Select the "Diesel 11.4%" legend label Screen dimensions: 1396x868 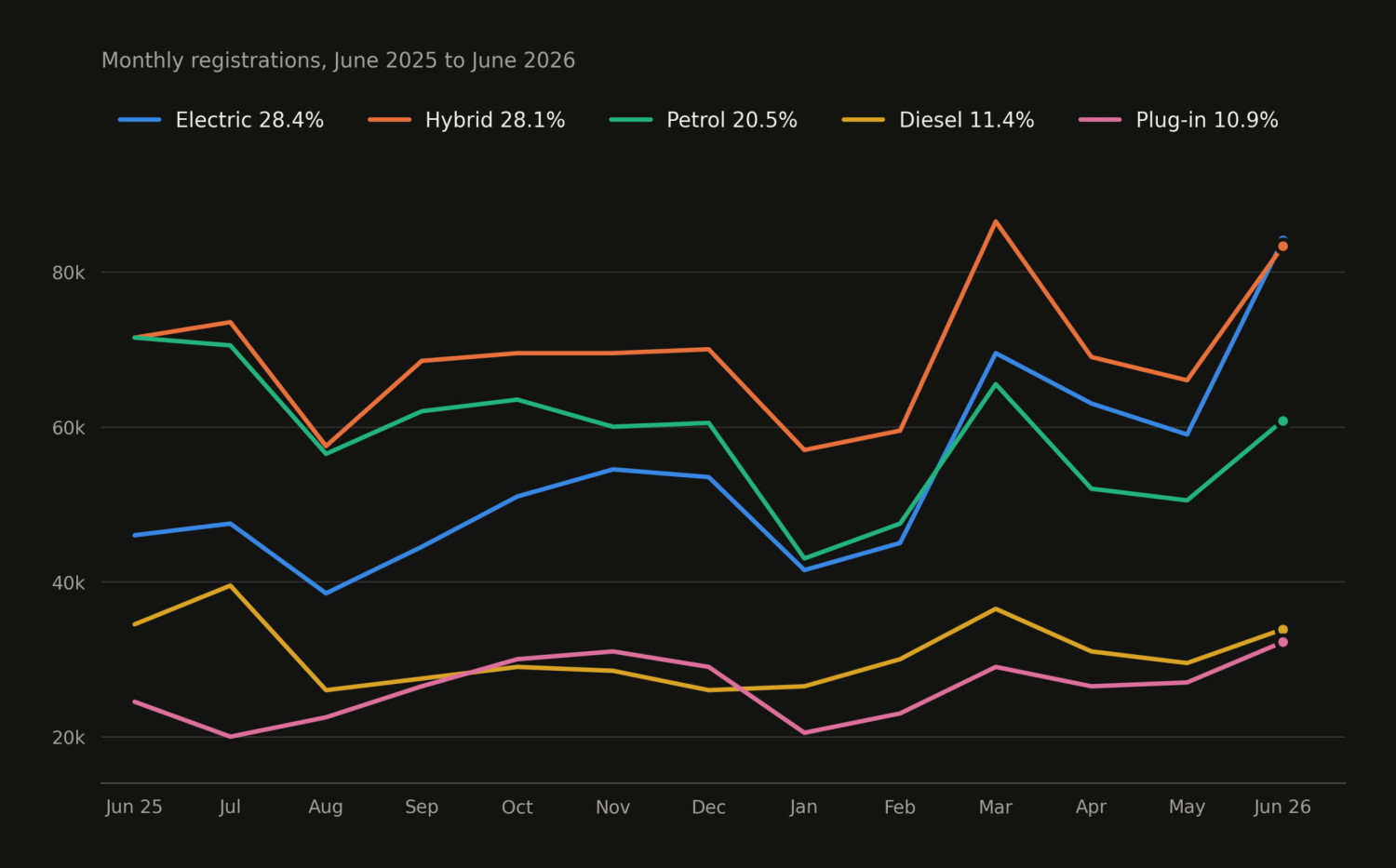[967, 120]
